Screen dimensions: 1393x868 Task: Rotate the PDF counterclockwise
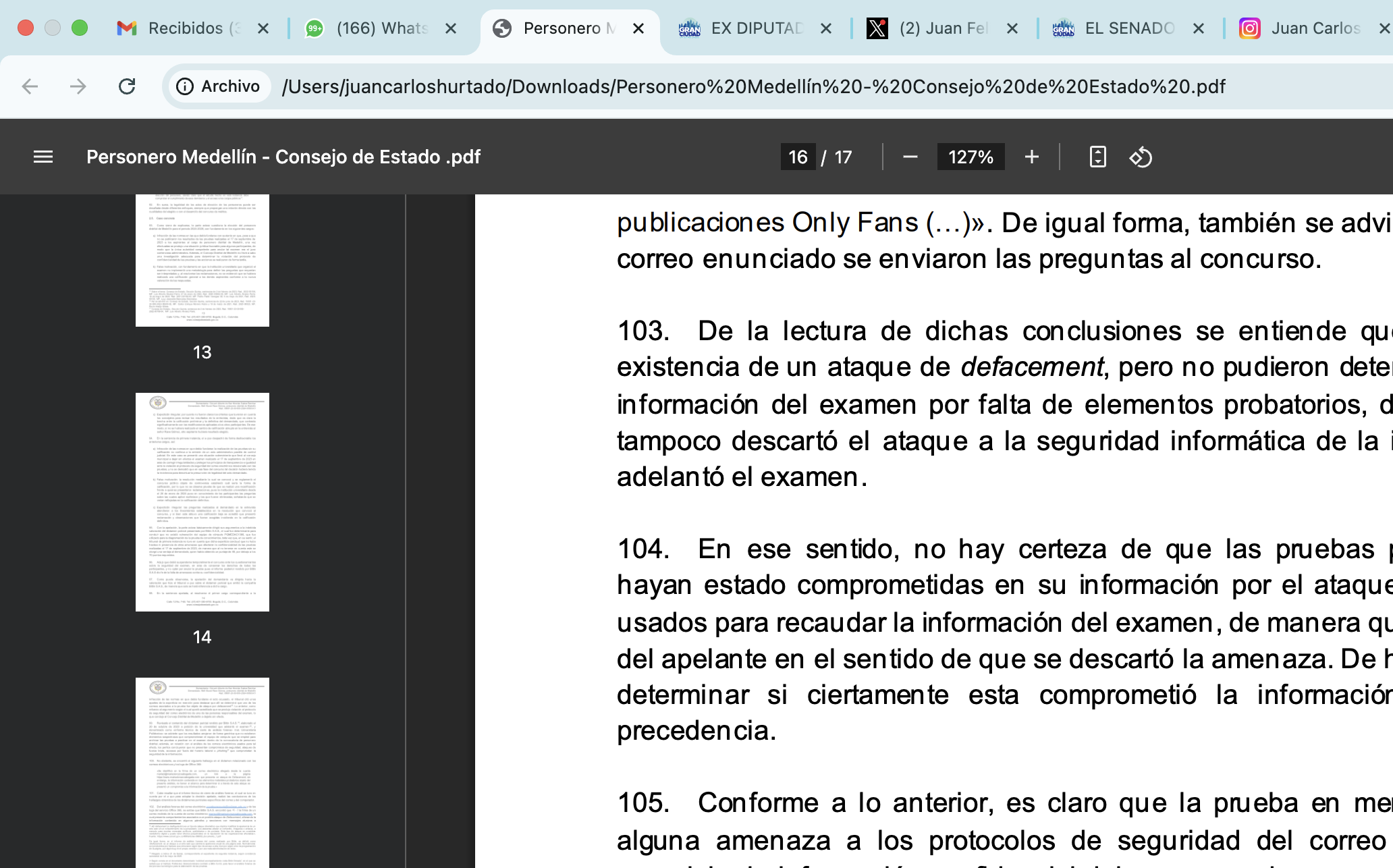1141,157
